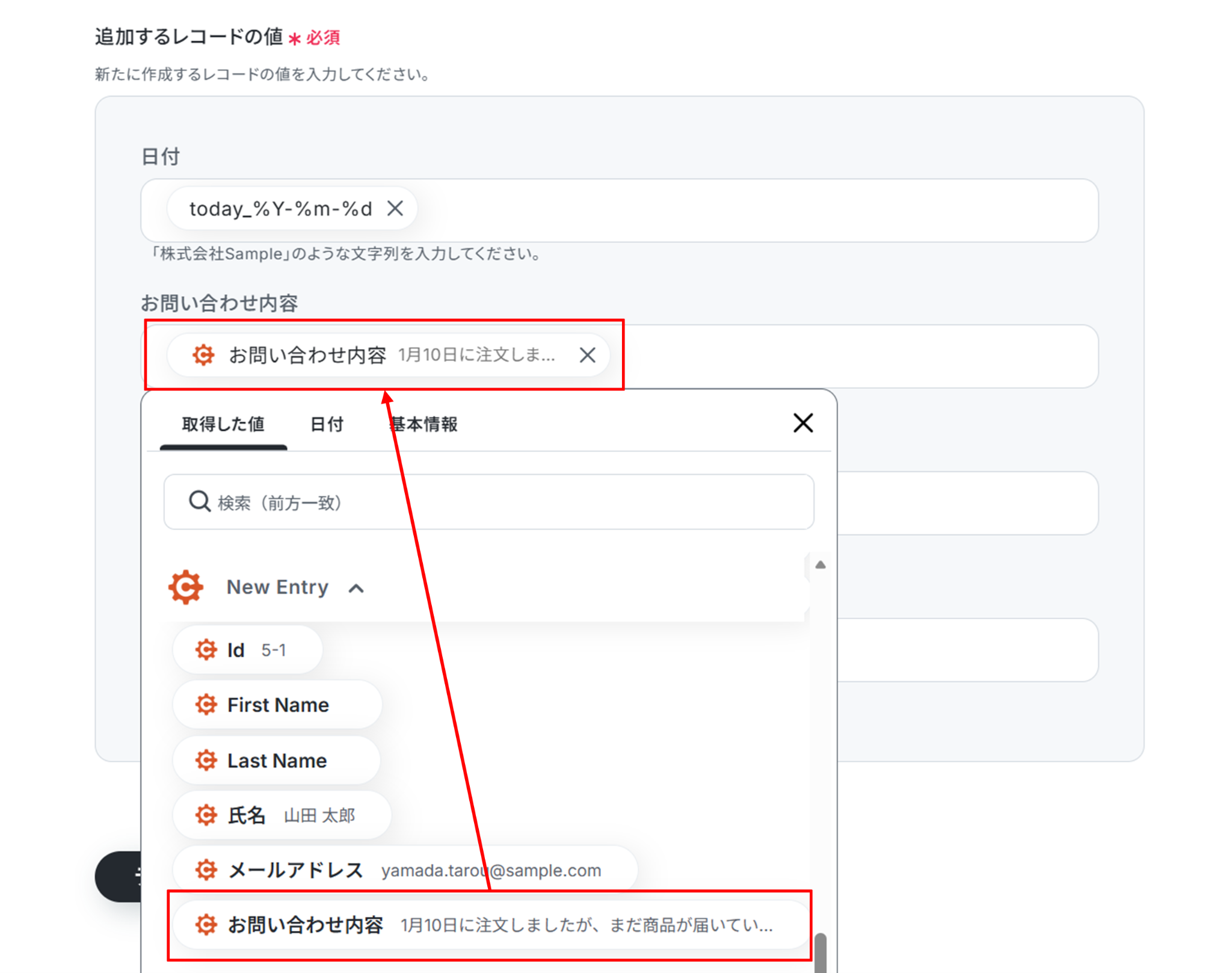This screenshot has width=1232, height=973.
Task: Close the value picker popup
Action: tap(802, 423)
